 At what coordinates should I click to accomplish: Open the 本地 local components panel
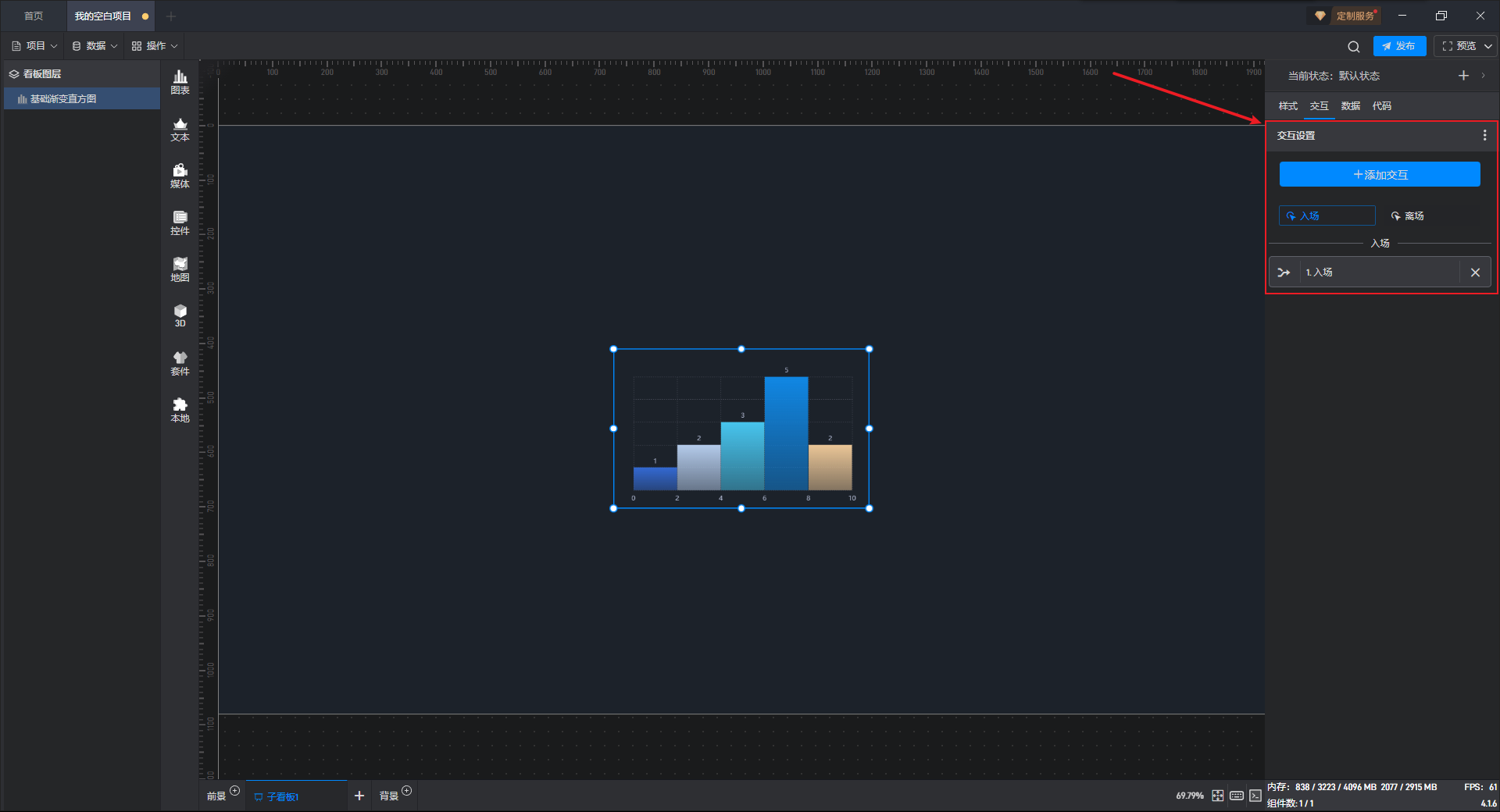(x=180, y=410)
